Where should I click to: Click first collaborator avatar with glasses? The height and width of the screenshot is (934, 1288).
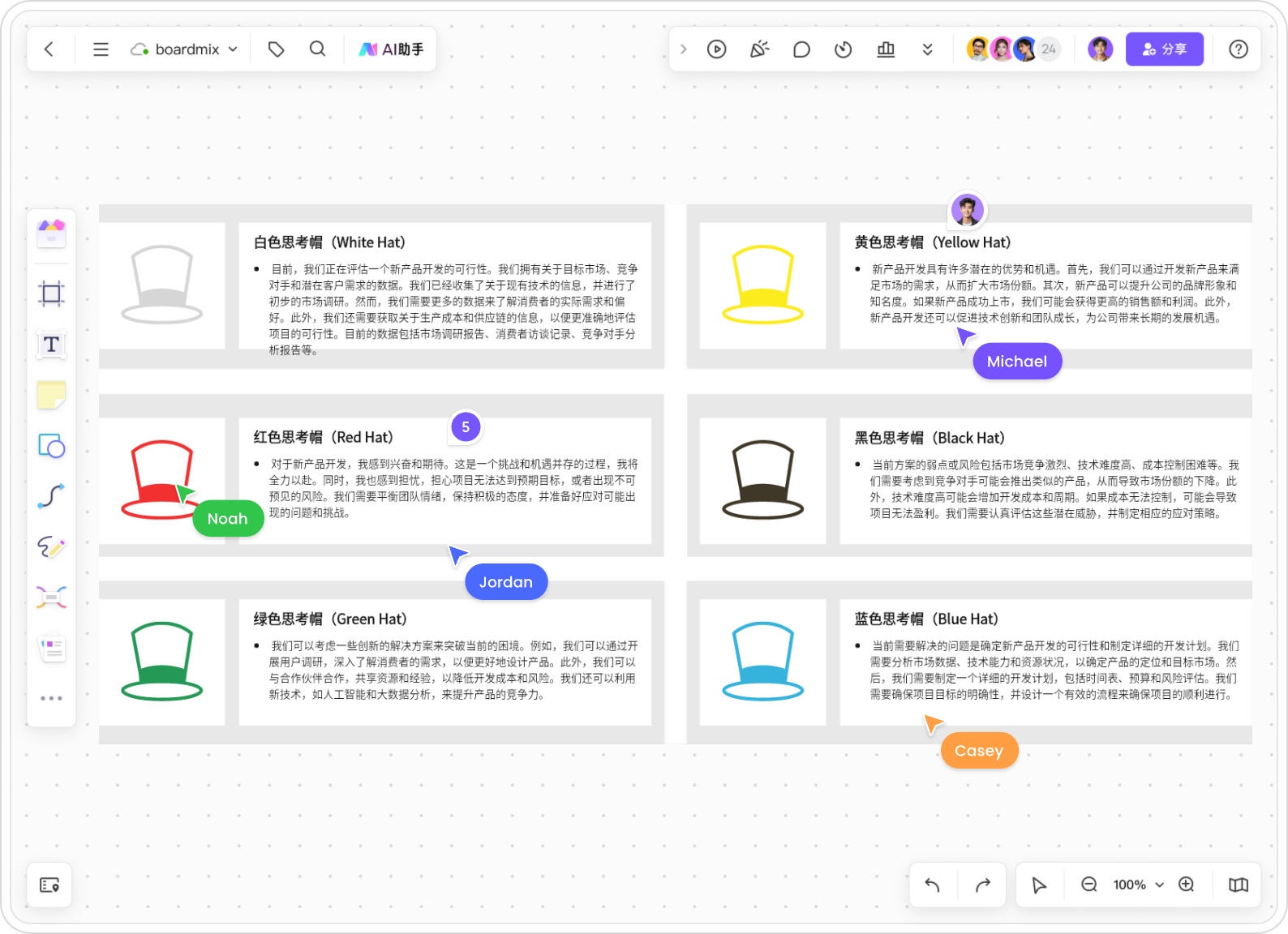pos(979,49)
